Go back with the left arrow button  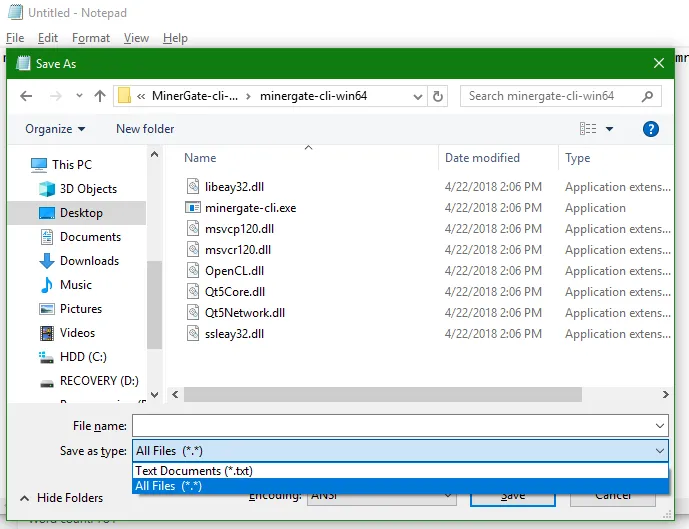[x=26, y=96]
